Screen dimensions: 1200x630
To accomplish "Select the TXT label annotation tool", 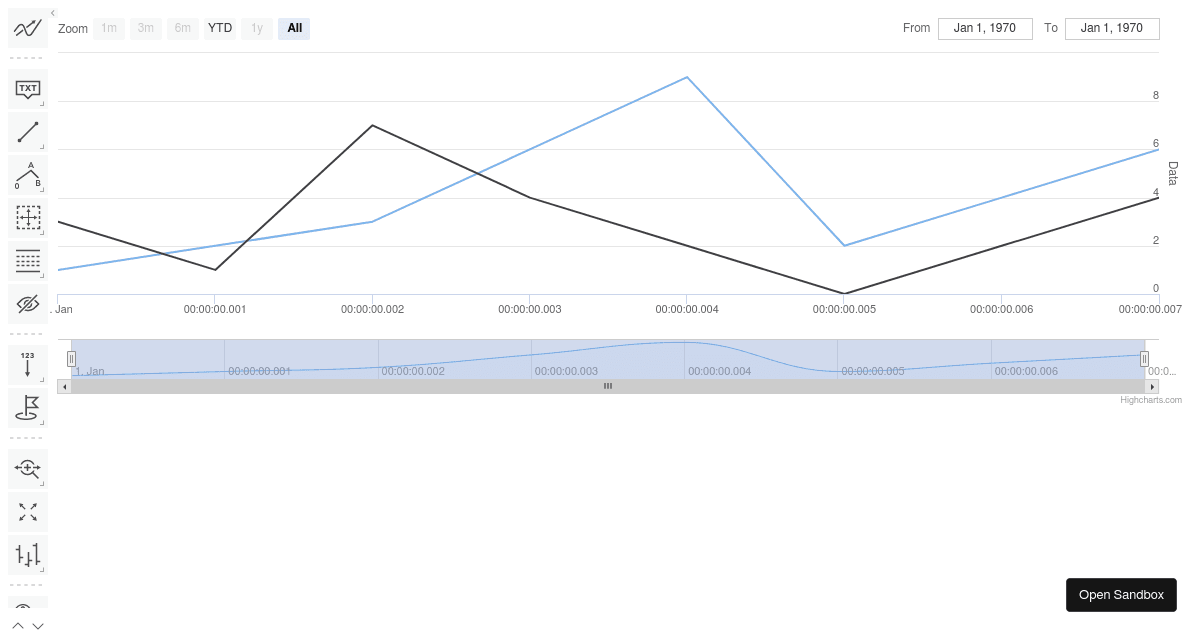I will (x=28, y=89).
